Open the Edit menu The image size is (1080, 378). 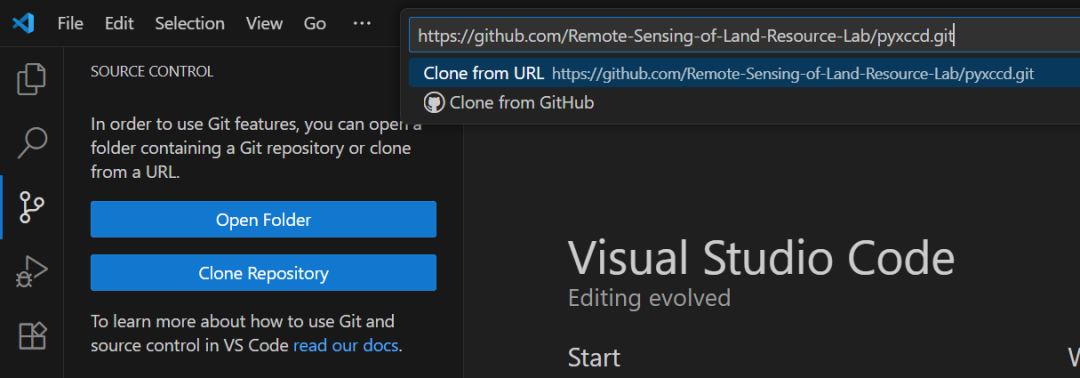point(119,23)
